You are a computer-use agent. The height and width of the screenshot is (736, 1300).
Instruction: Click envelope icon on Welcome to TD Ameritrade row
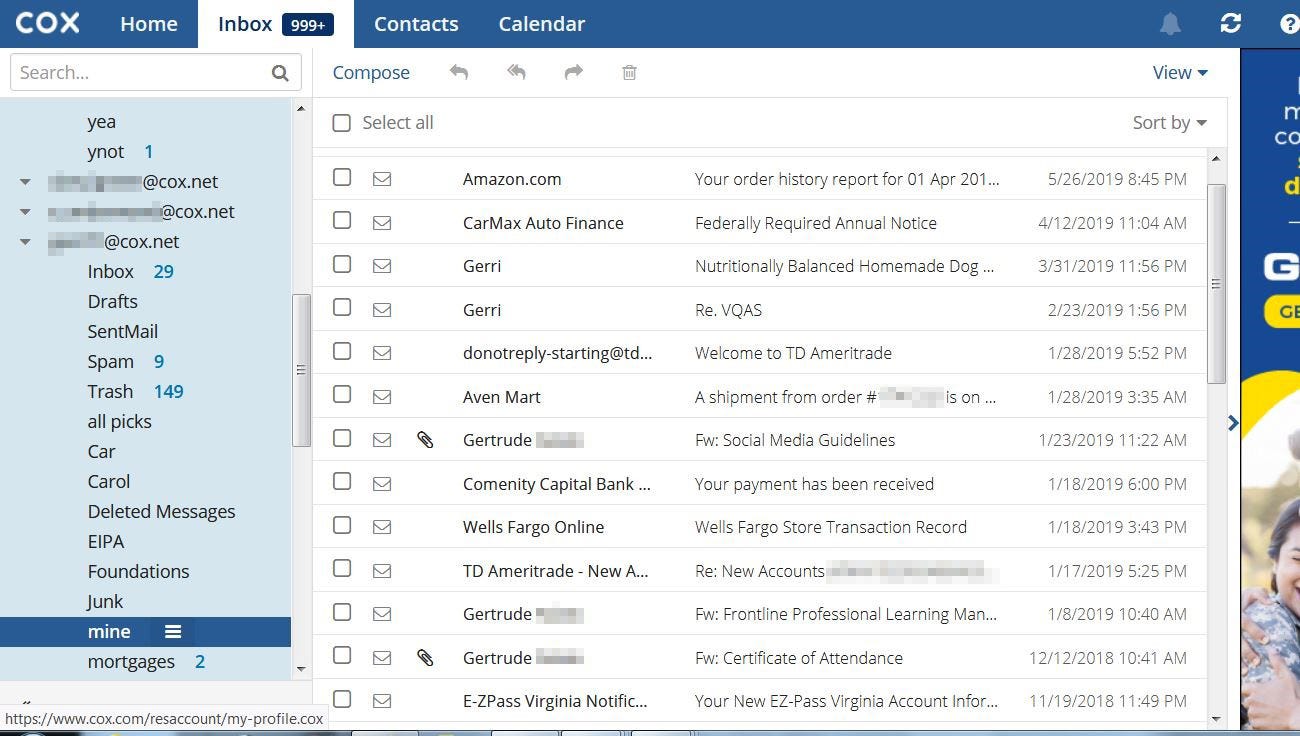click(382, 353)
